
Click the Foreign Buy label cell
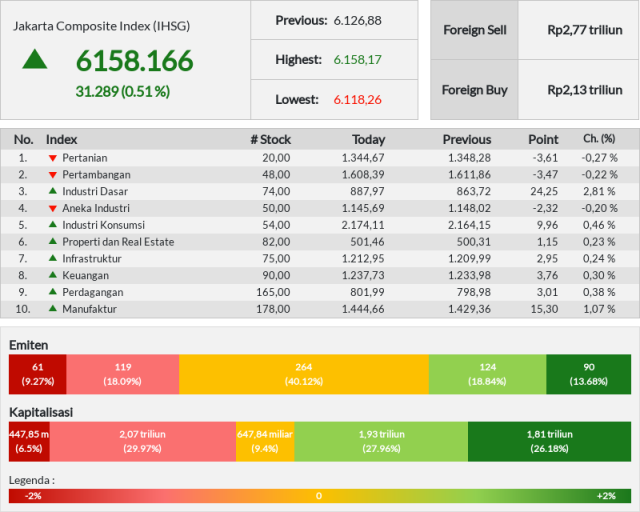point(474,90)
